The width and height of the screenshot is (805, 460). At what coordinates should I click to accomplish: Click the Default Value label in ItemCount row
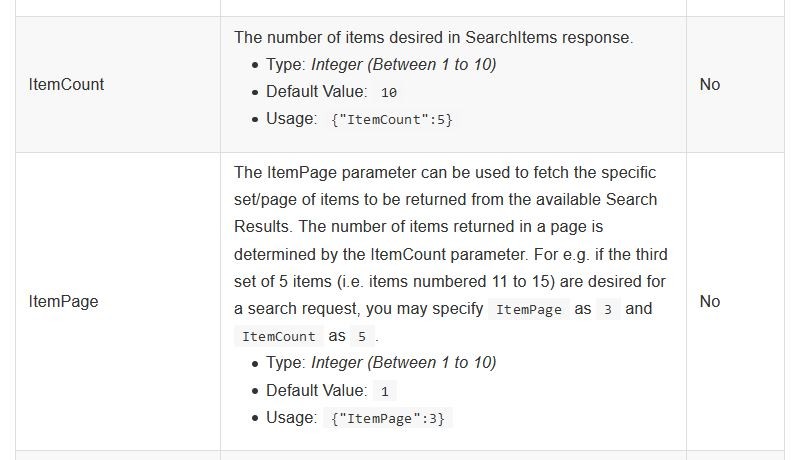click(x=316, y=92)
